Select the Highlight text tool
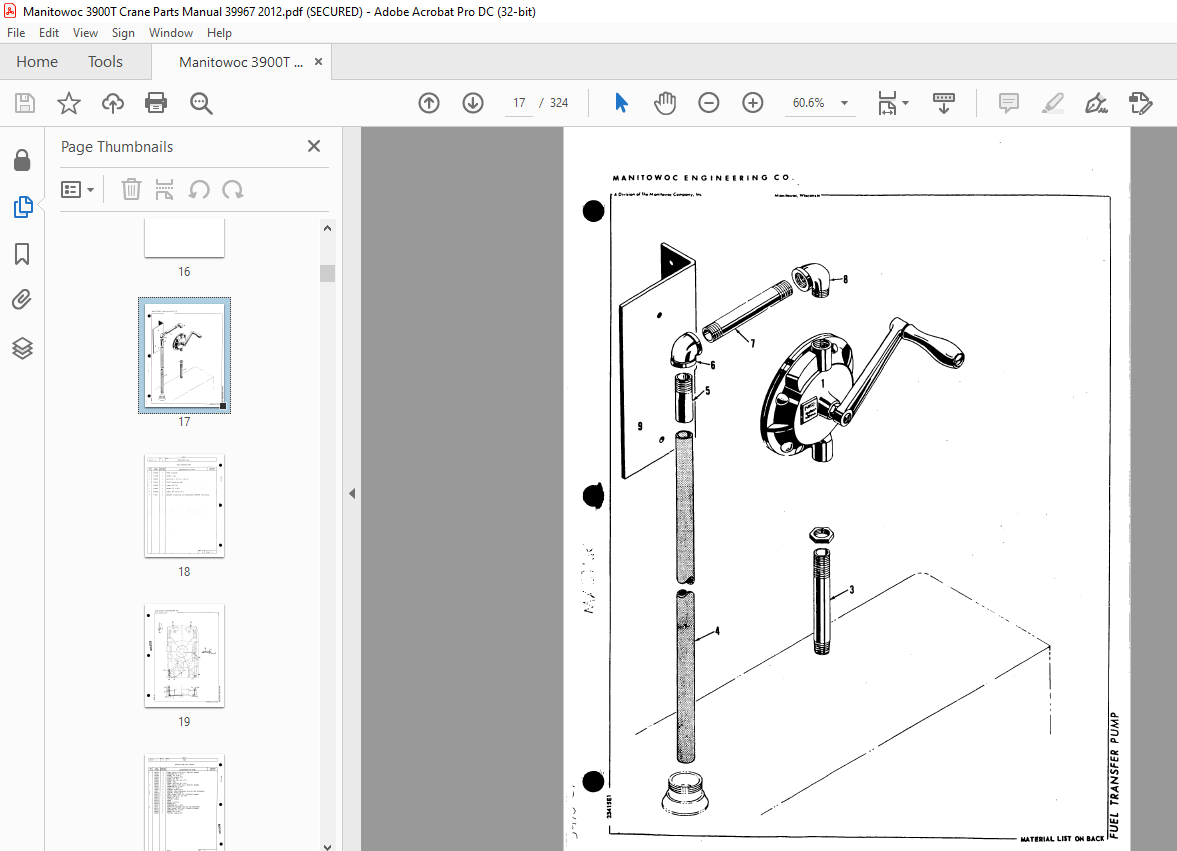The width and height of the screenshot is (1177, 851). pyautogui.click(x=1053, y=103)
